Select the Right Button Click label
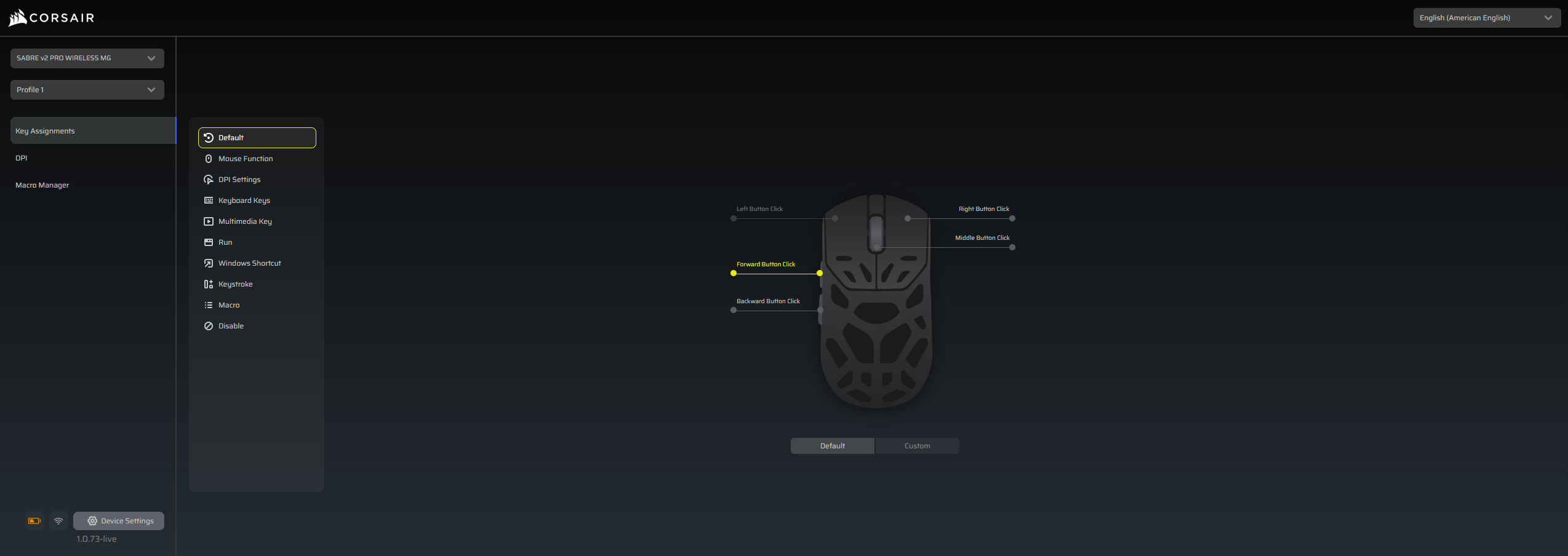 point(983,209)
